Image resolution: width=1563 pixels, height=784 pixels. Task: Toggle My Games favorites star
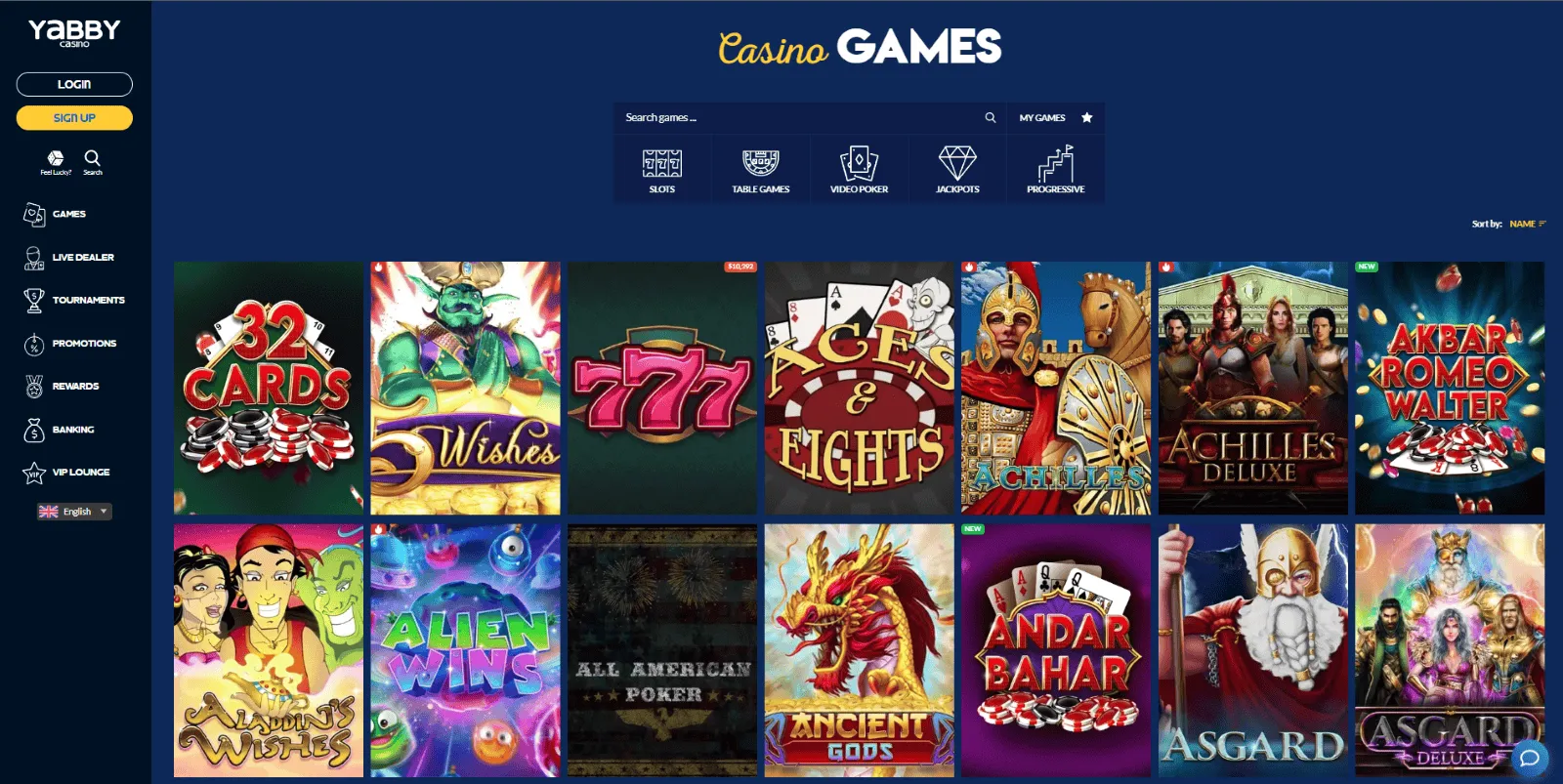[x=1086, y=117]
